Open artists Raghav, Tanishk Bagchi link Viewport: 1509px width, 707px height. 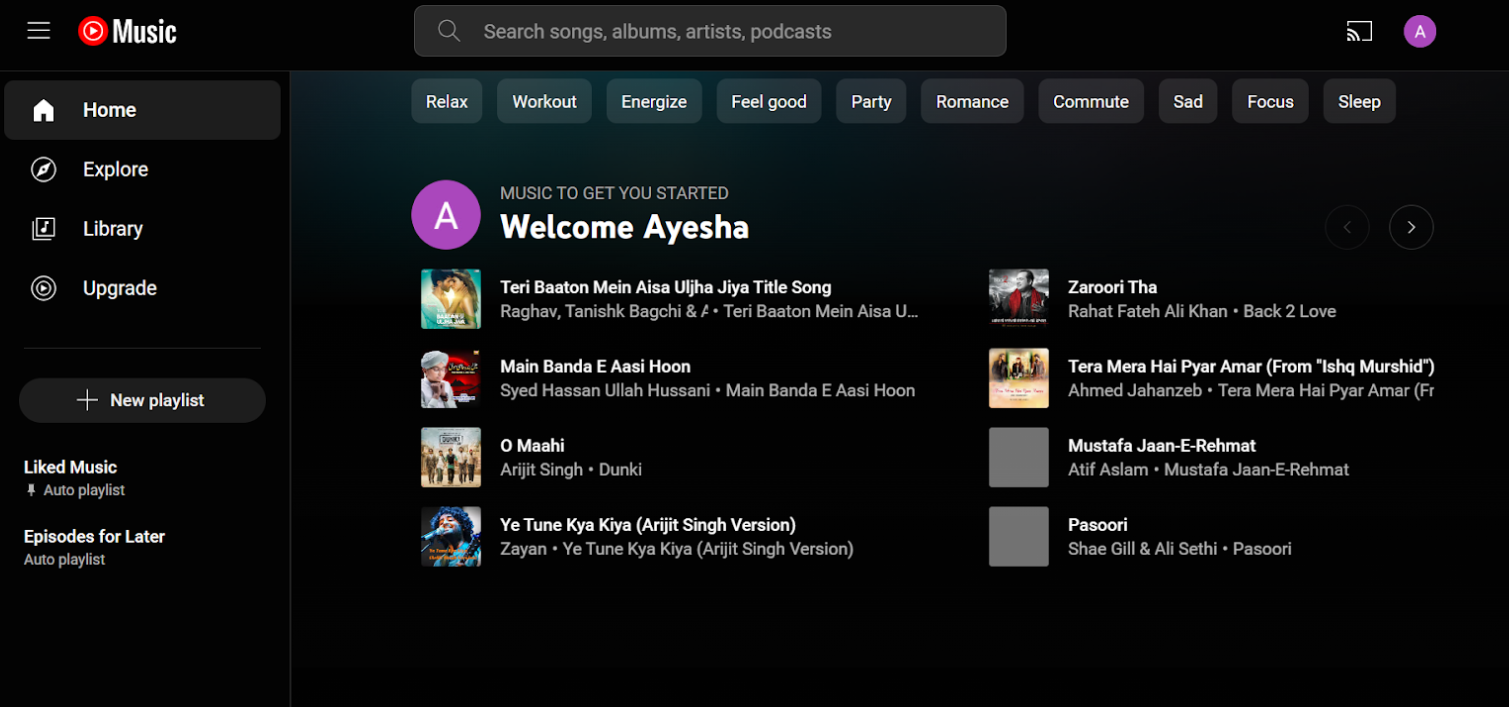click(x=604, y=311)
